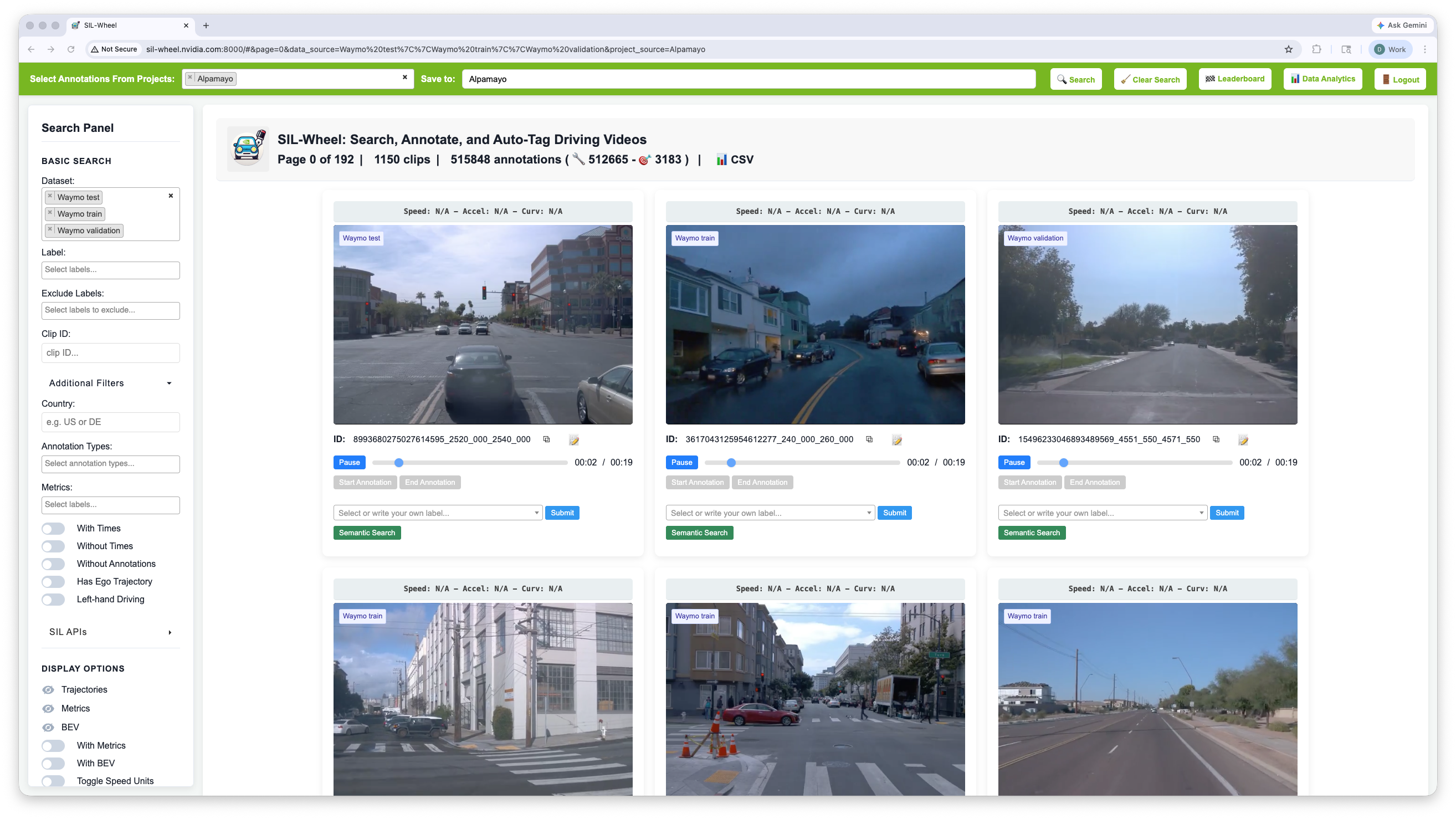Click the SIL-Wheel car logo

pos(249,148)
